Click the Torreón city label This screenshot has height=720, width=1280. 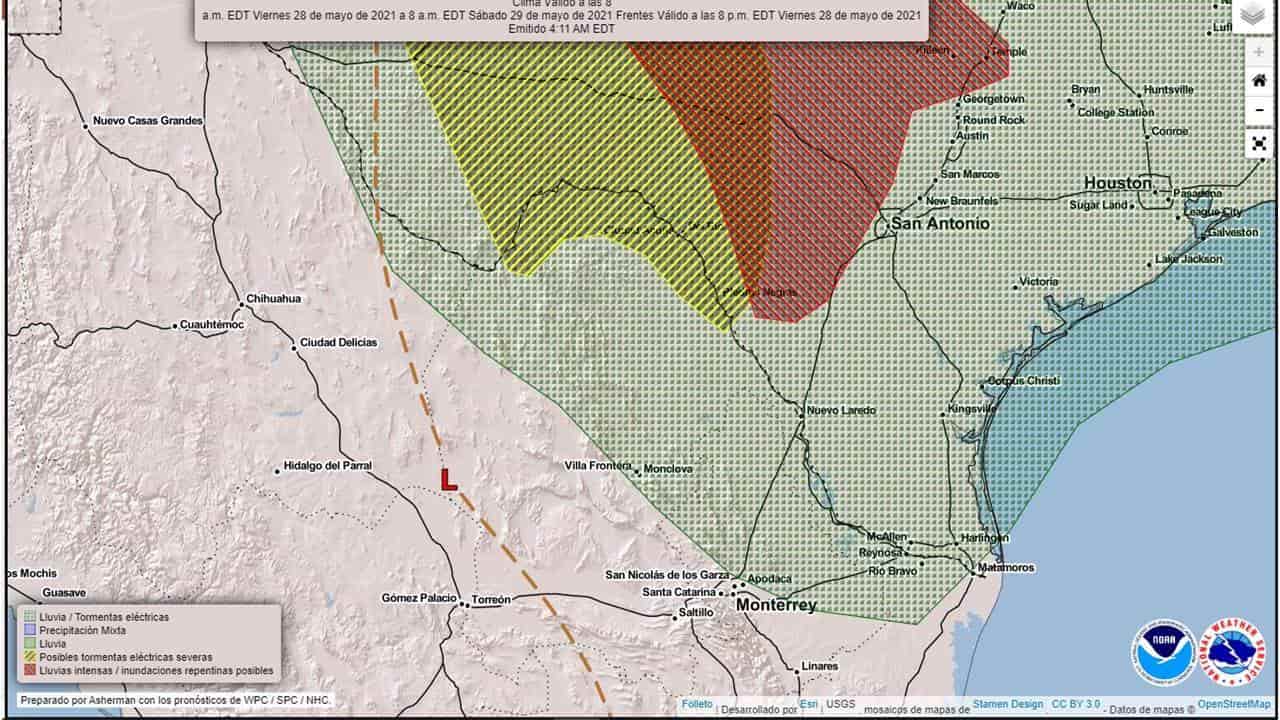tap(491, 600)
